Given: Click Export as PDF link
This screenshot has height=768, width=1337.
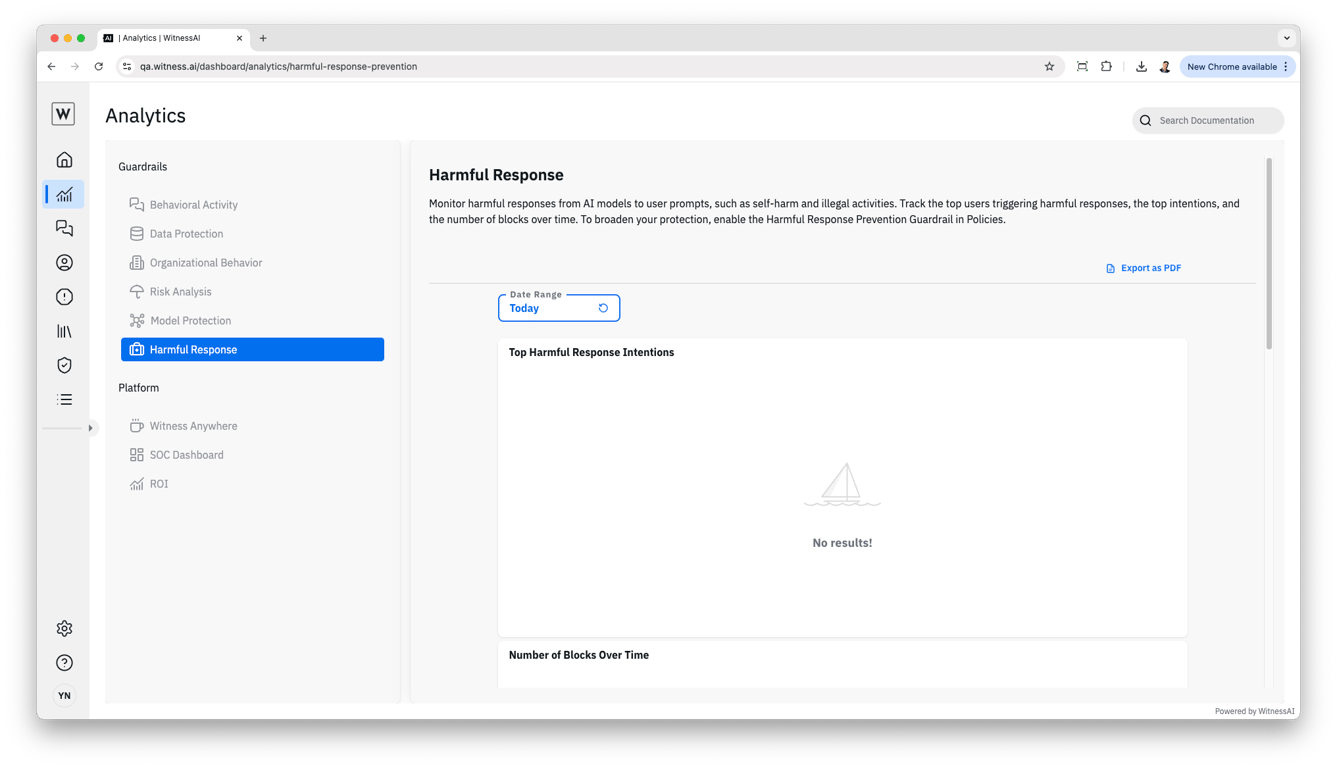Looking at the screenshot, I should click(x=1143, y=268).
